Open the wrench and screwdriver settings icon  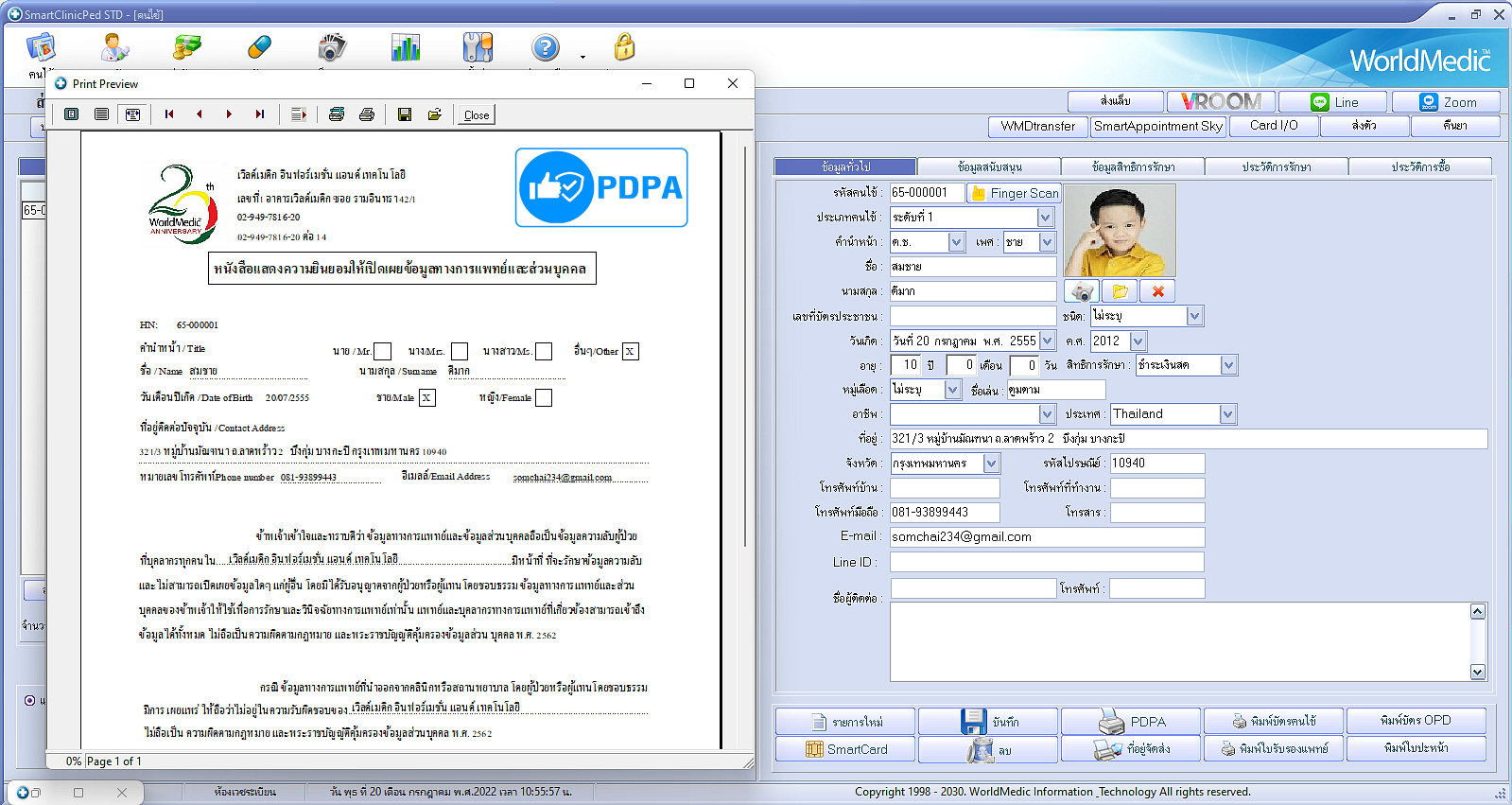(478, 47)
